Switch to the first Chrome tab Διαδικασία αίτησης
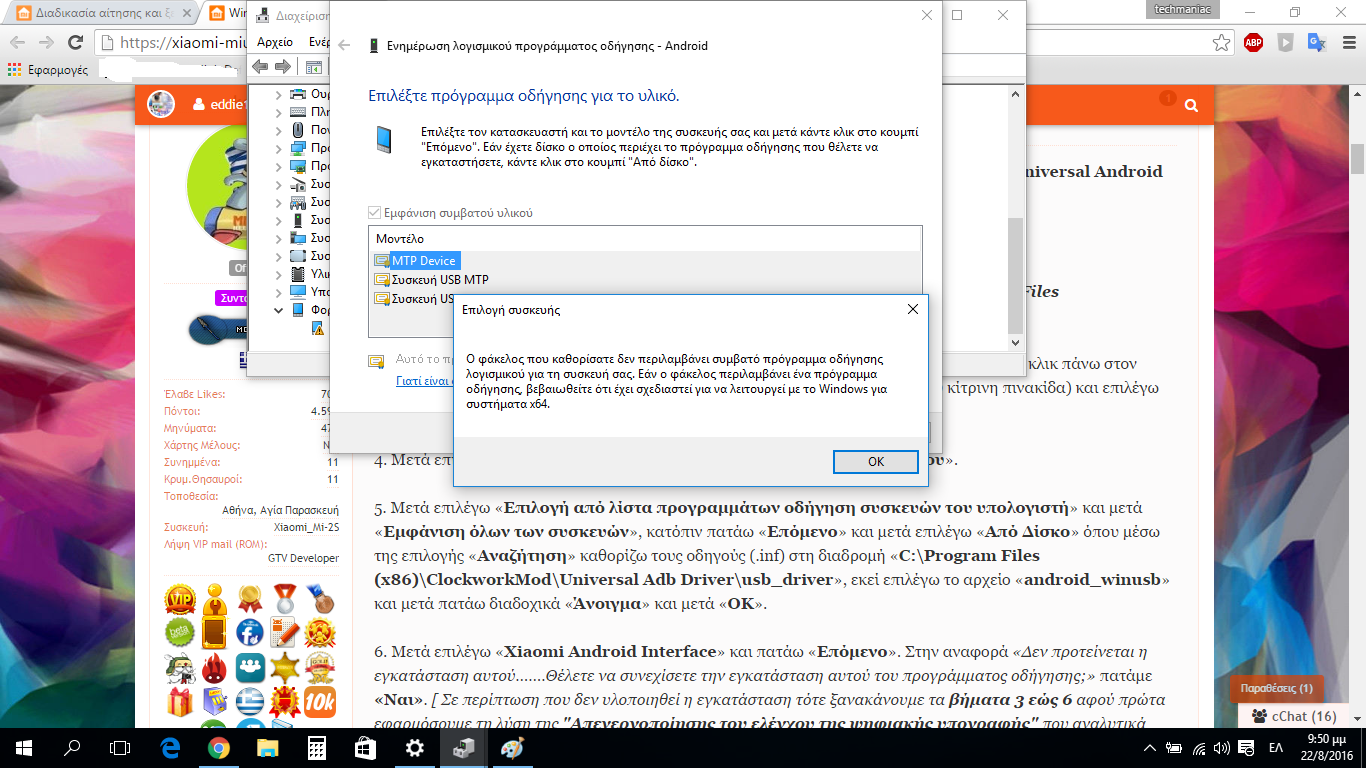This screenshot has height=768, width=1366. point(98,14)
